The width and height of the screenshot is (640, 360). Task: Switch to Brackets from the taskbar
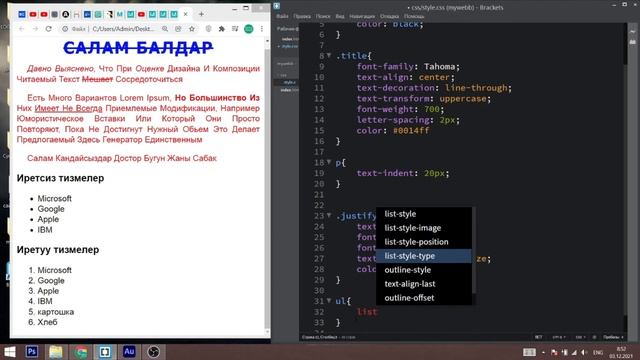[x=105, y=352]
